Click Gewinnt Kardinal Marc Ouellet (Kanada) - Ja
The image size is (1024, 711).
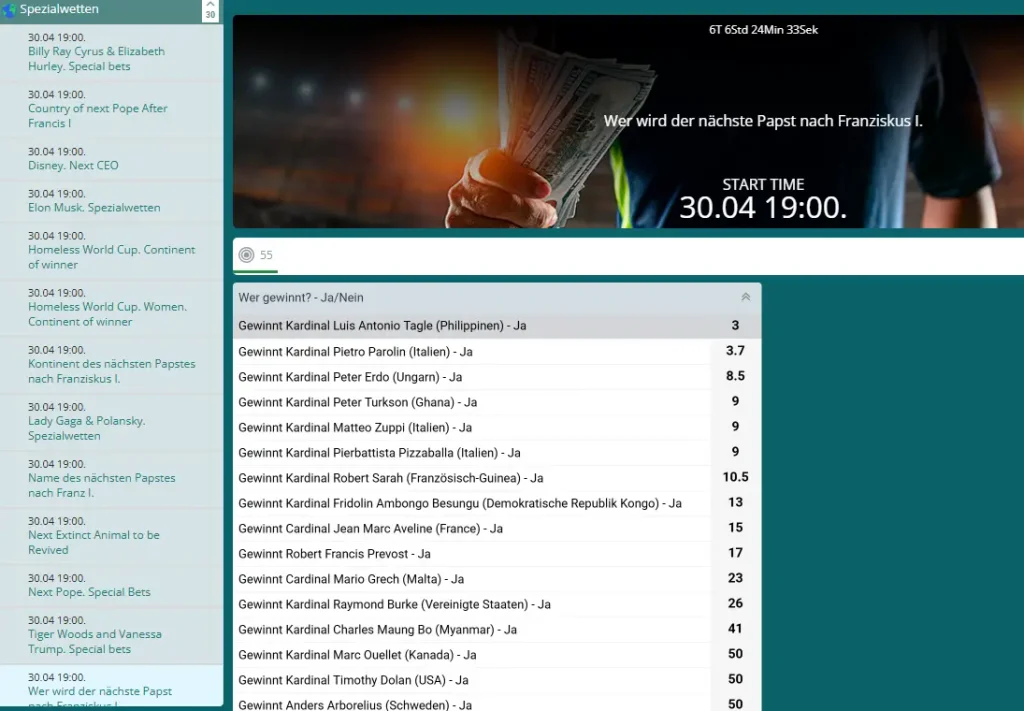357,655
